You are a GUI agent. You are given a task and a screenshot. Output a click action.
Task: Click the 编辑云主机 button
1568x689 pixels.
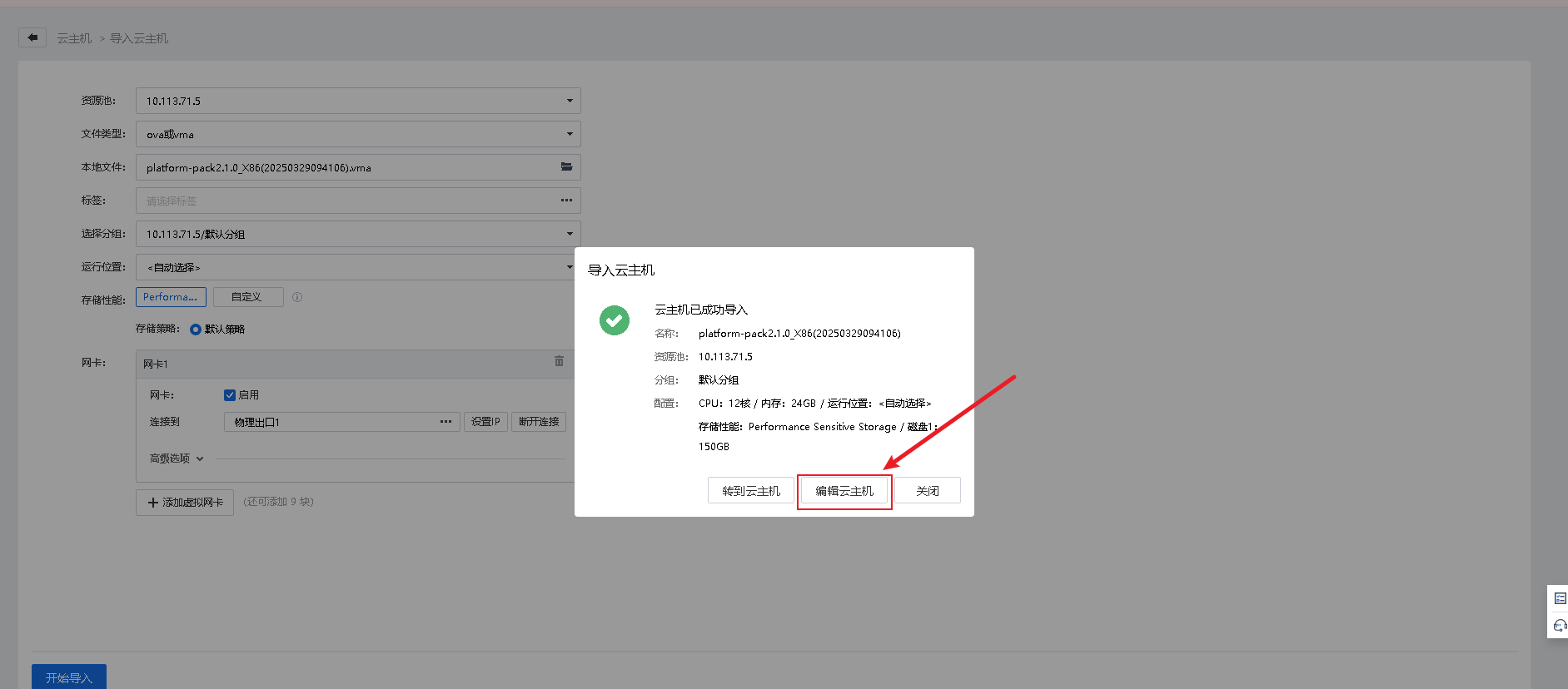coord(844,491)
